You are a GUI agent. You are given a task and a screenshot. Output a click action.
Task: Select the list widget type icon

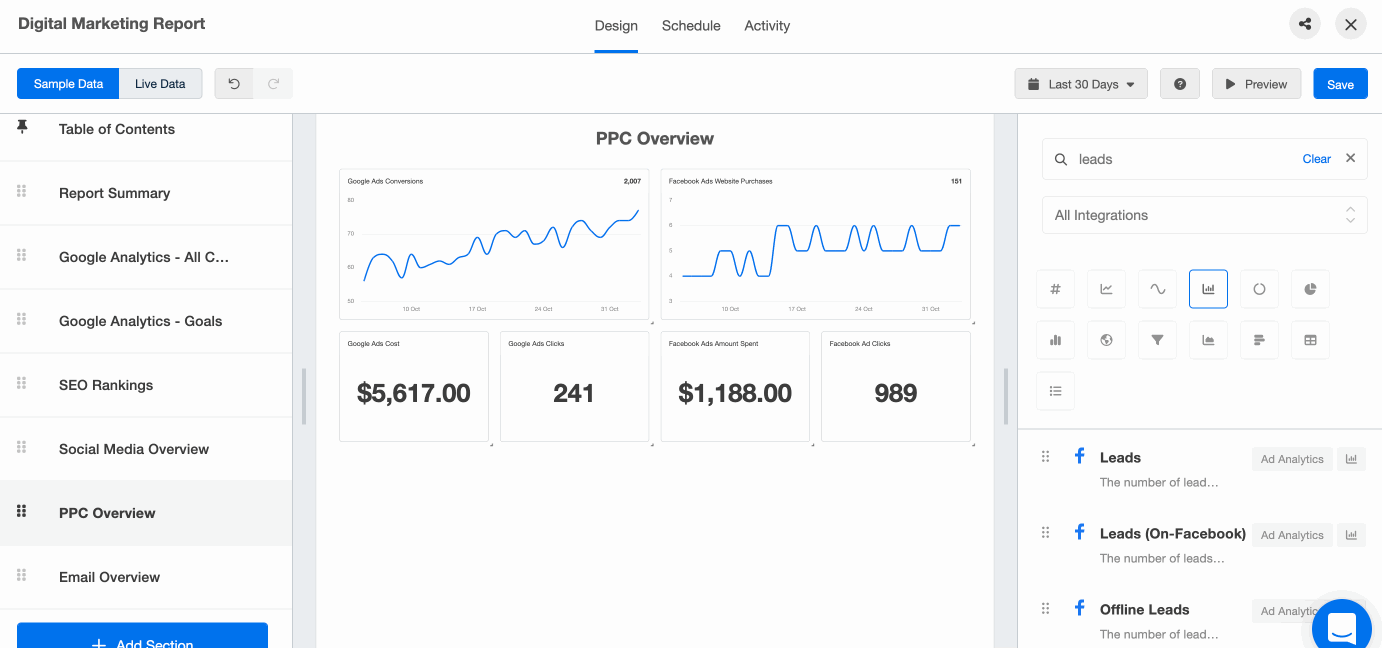(1055, 391)
